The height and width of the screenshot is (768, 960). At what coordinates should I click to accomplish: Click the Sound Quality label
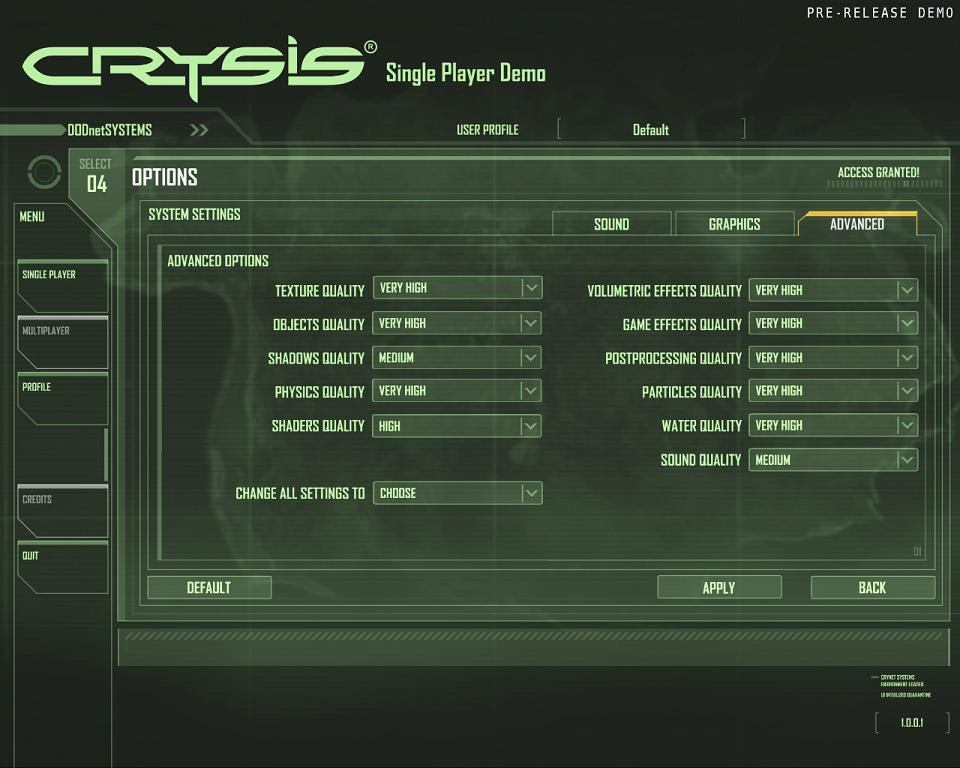tap(701, 460)
